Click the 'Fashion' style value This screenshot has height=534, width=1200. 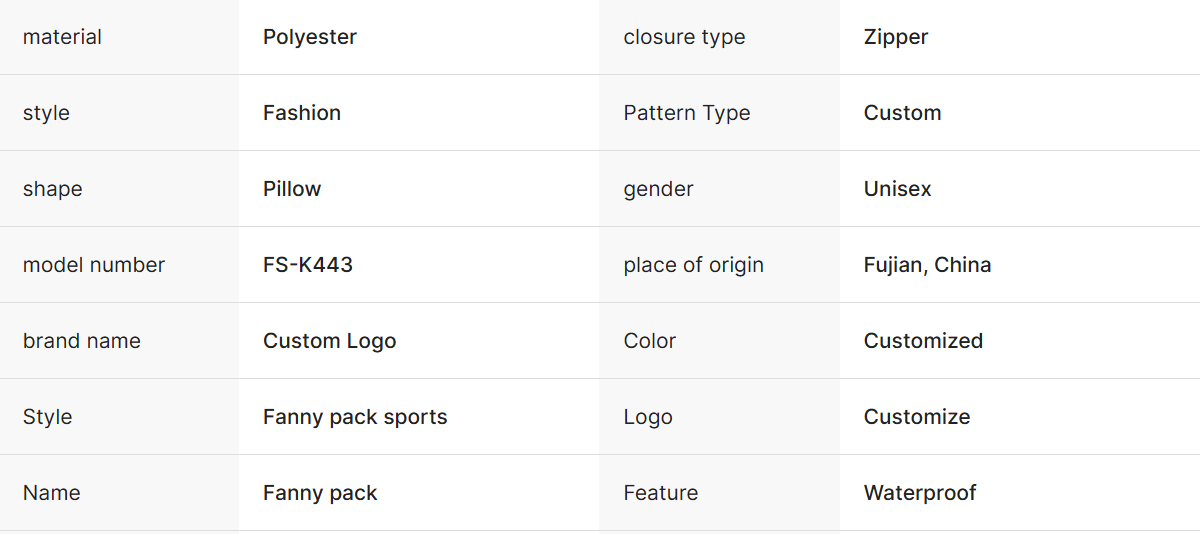tap(302, 113)
